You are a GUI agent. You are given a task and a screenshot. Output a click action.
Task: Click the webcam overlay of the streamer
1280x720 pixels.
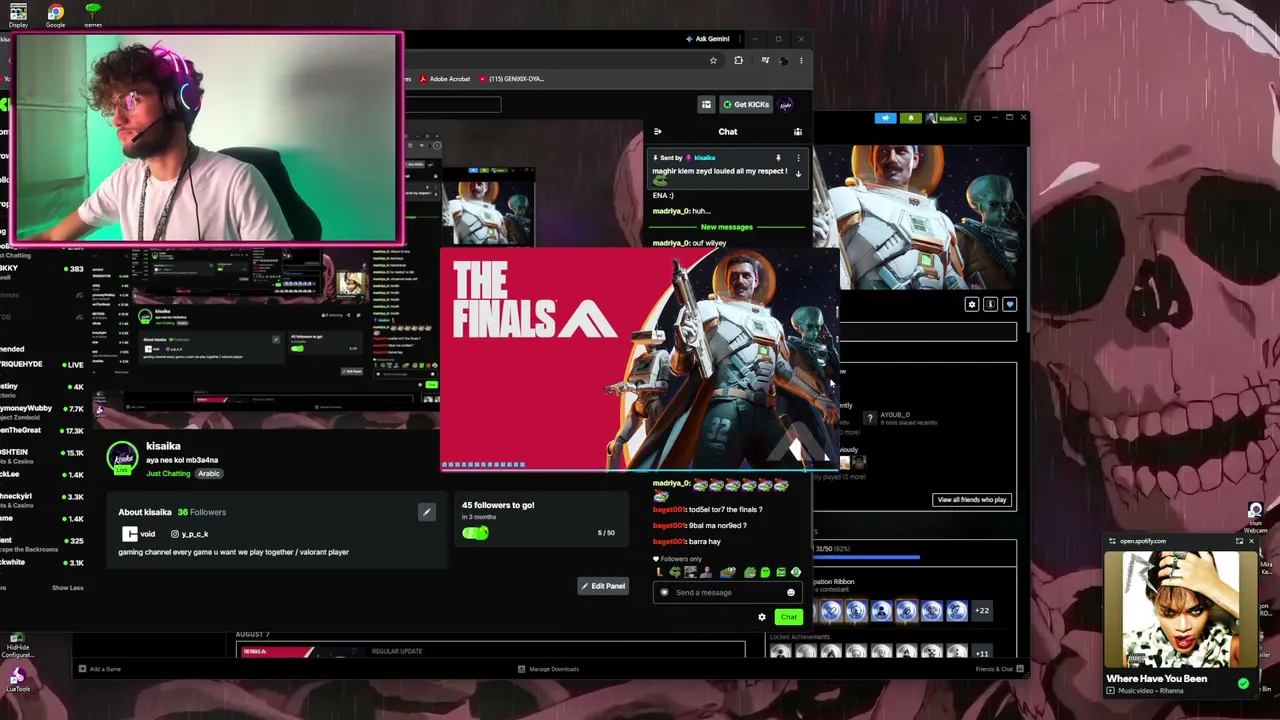point(207,138)
